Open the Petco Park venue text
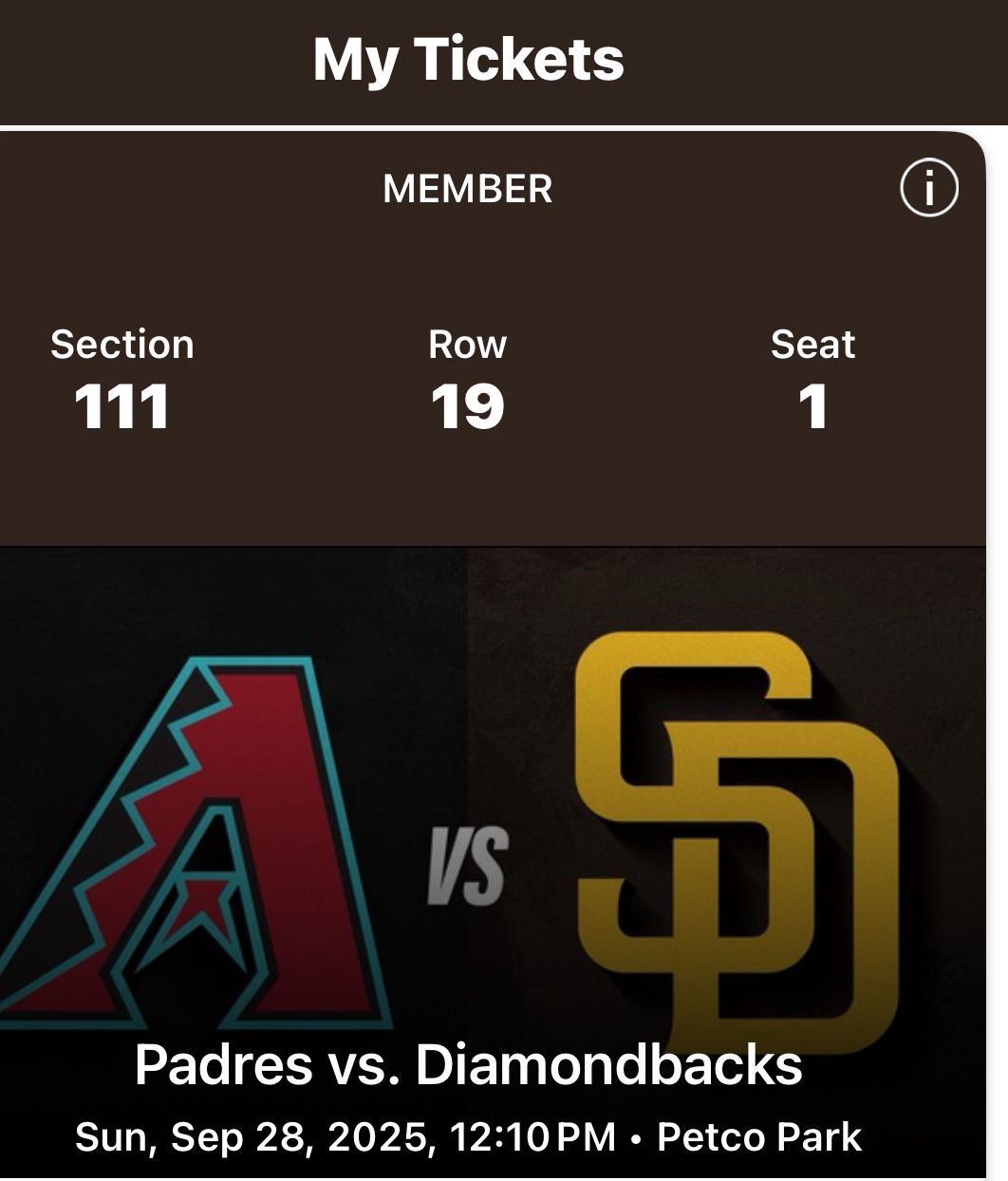 [759, 1136]
